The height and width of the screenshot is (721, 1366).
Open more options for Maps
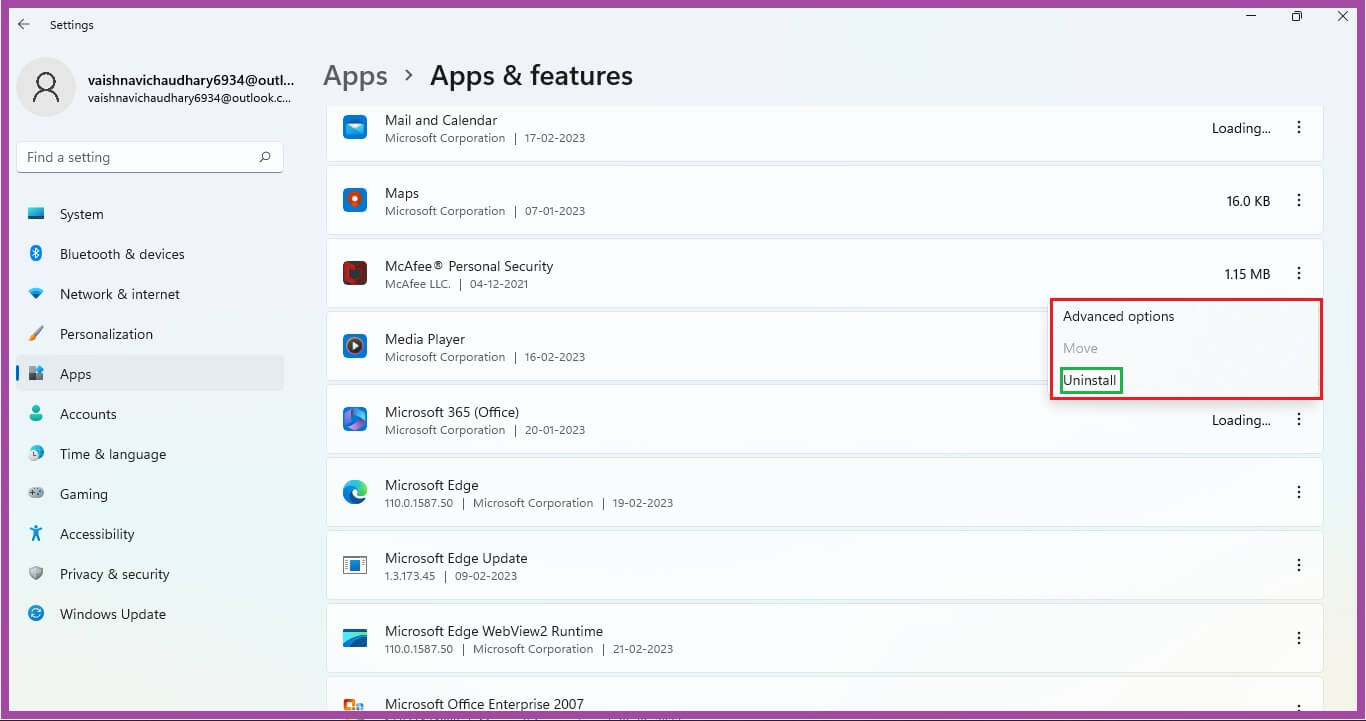pos(1299,201)
